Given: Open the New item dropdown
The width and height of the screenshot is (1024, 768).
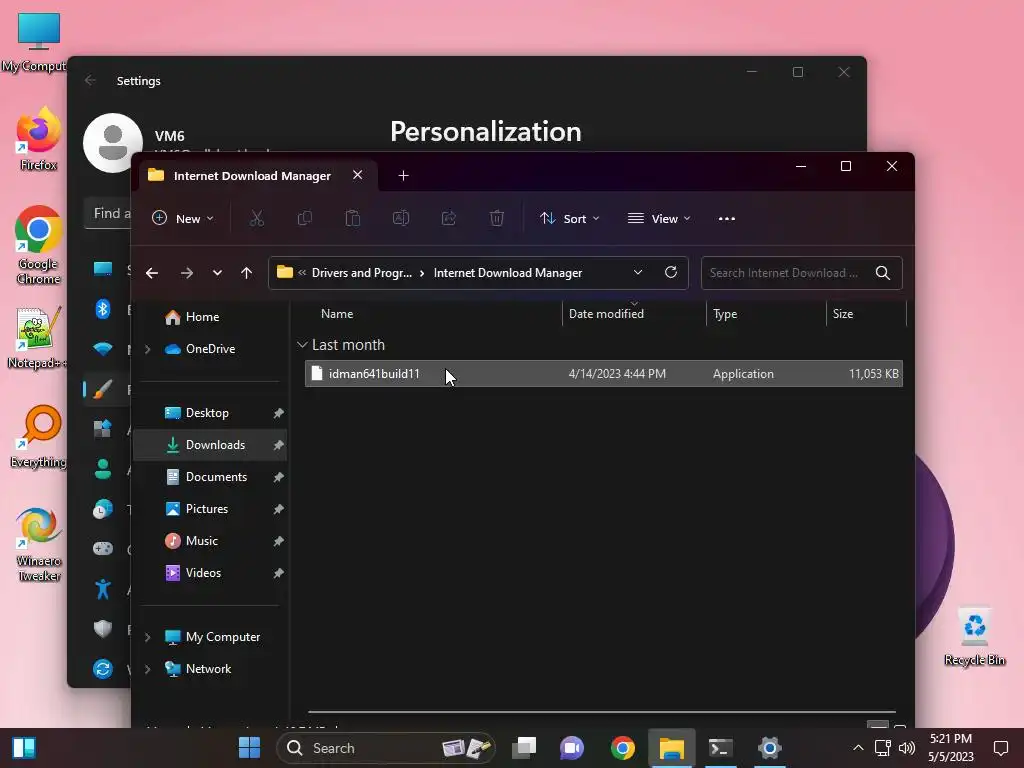Looking at the screenshot, I should [x=182, y=219].
